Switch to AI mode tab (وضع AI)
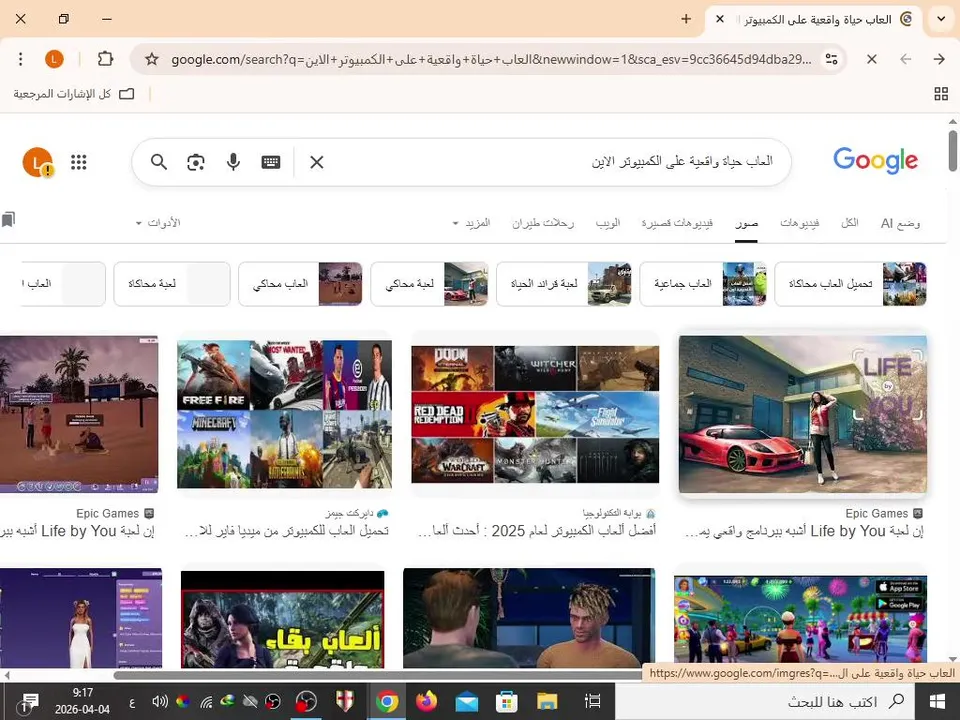The height and width of the screenshot is (720, 960). pos(900,223)
